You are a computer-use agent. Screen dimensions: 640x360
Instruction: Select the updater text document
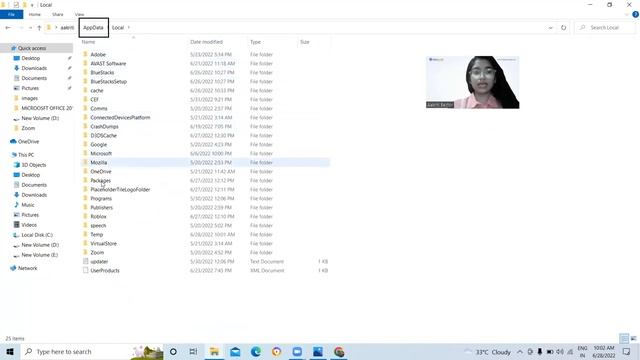[x=99, y=262]
